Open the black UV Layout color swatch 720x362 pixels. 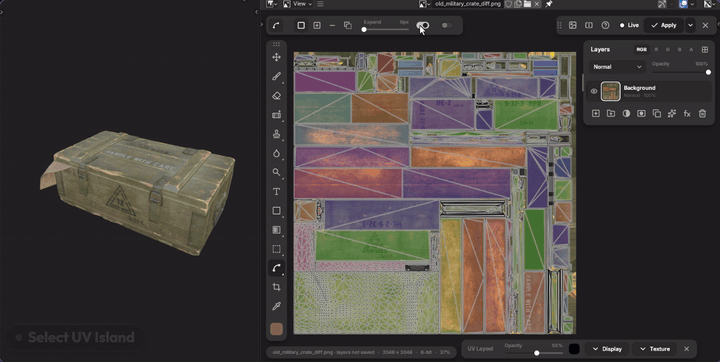574,349
